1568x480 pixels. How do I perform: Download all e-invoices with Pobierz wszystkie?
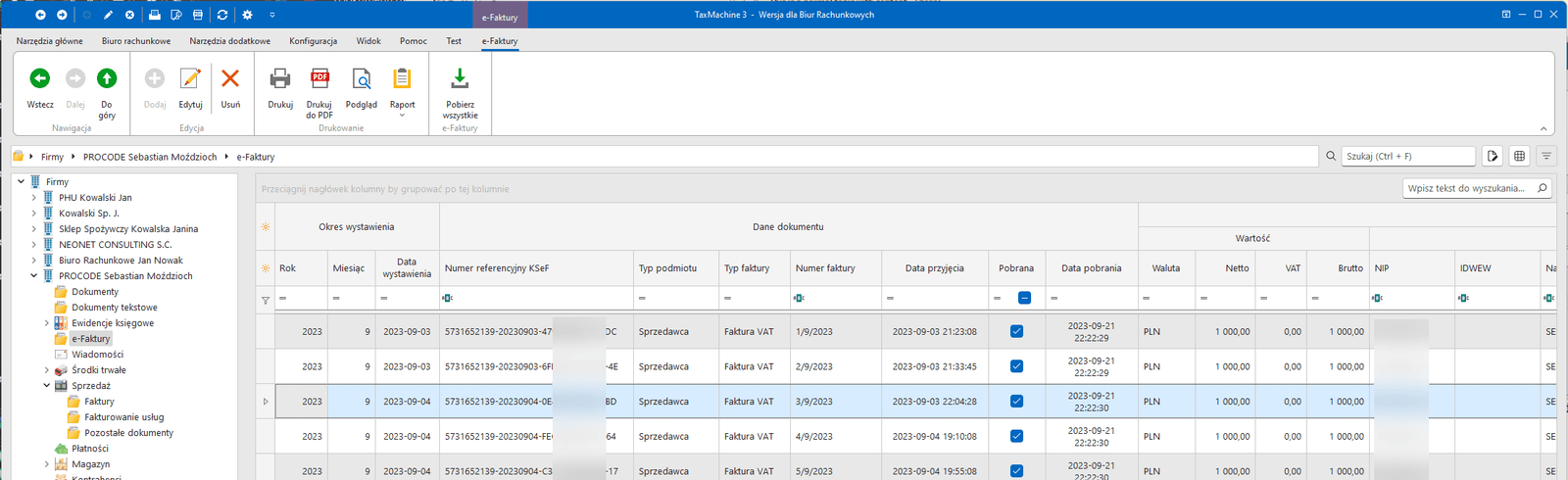coord(460,78)
